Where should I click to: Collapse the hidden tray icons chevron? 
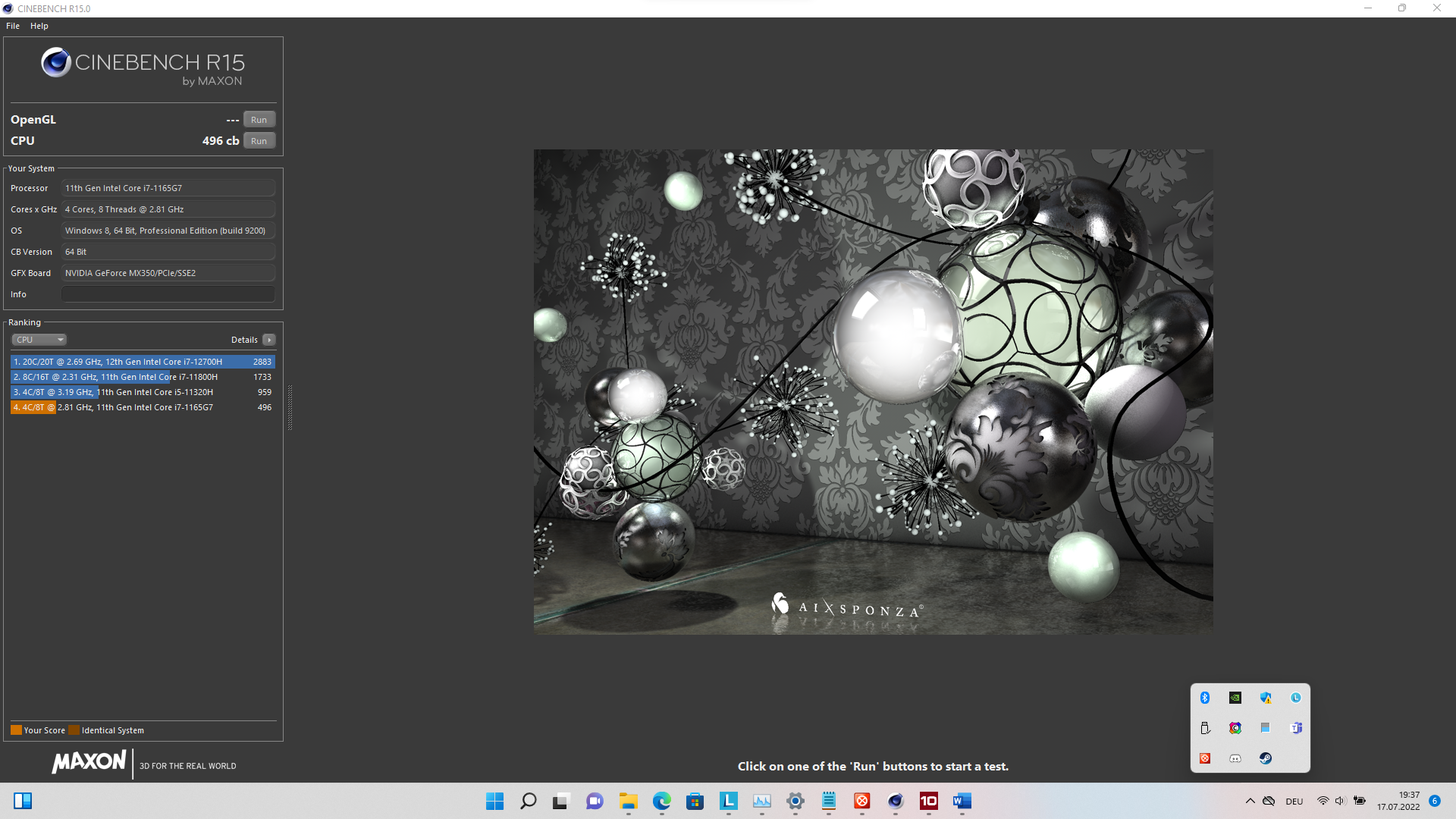point(1250,801)
